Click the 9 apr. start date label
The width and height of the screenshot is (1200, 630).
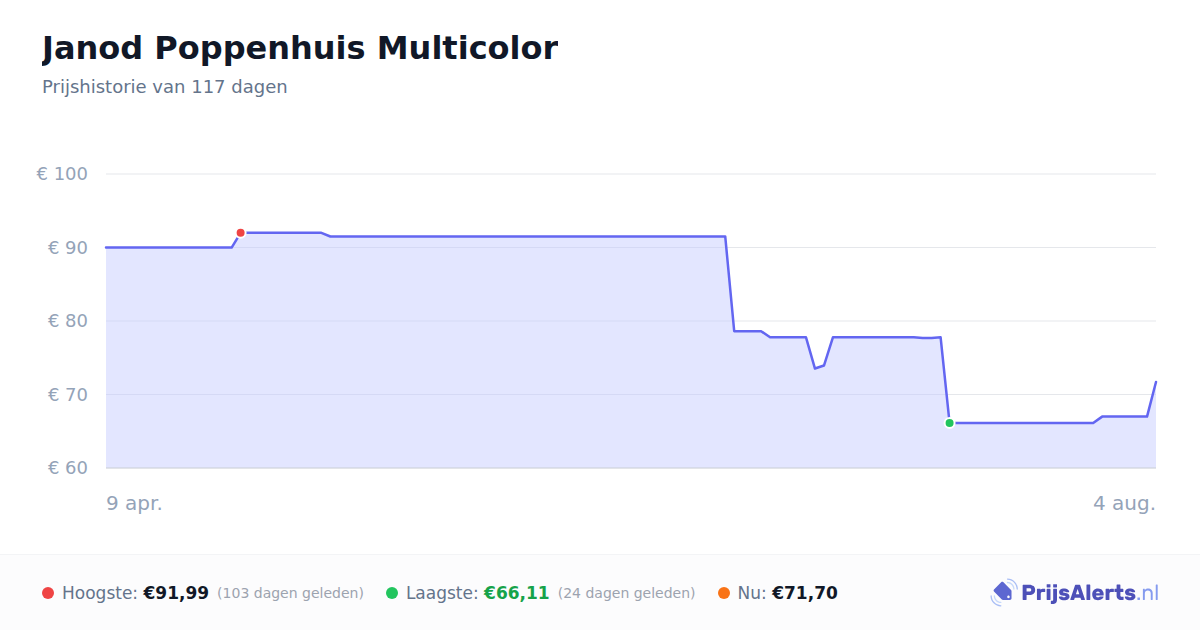[x=135, y=503]
